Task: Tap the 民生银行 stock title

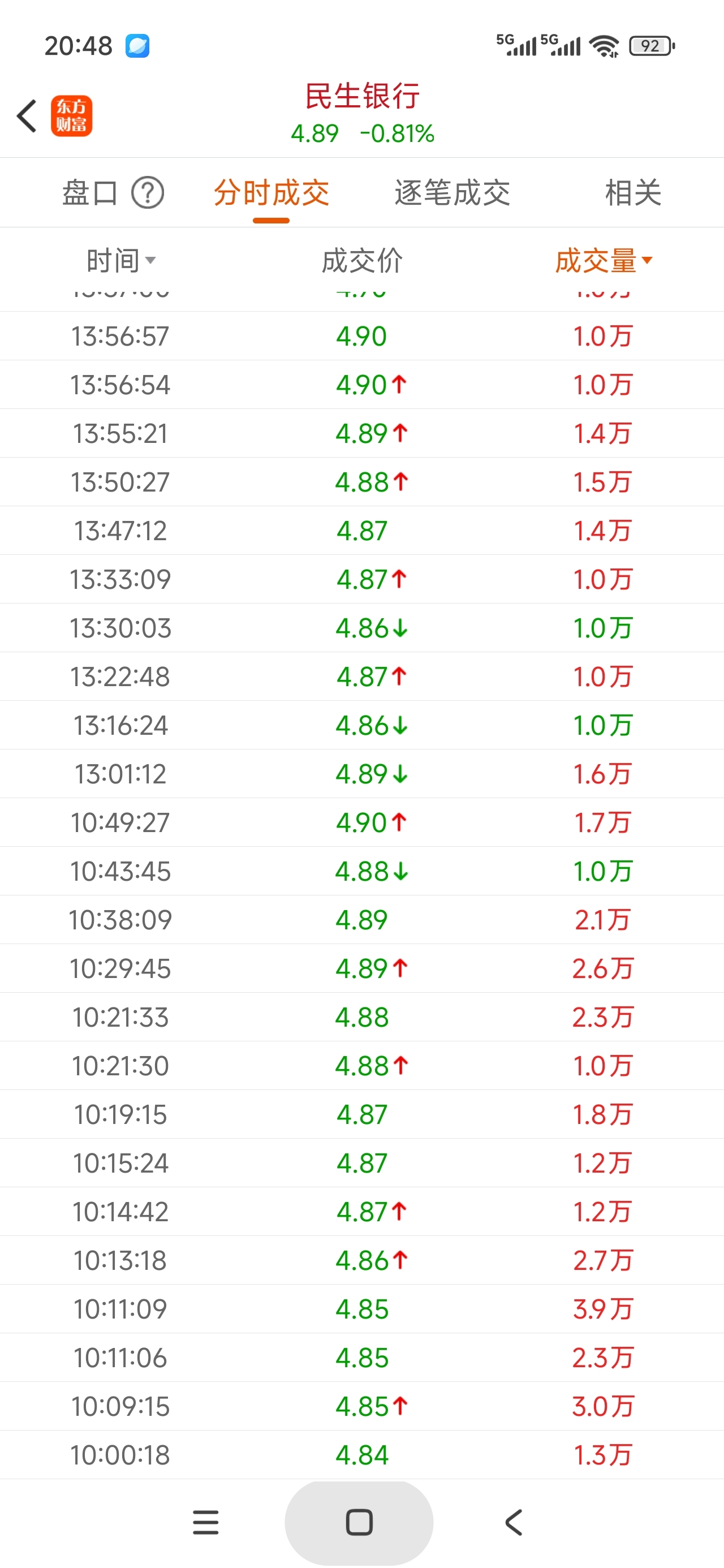Action: coord(363,96)
